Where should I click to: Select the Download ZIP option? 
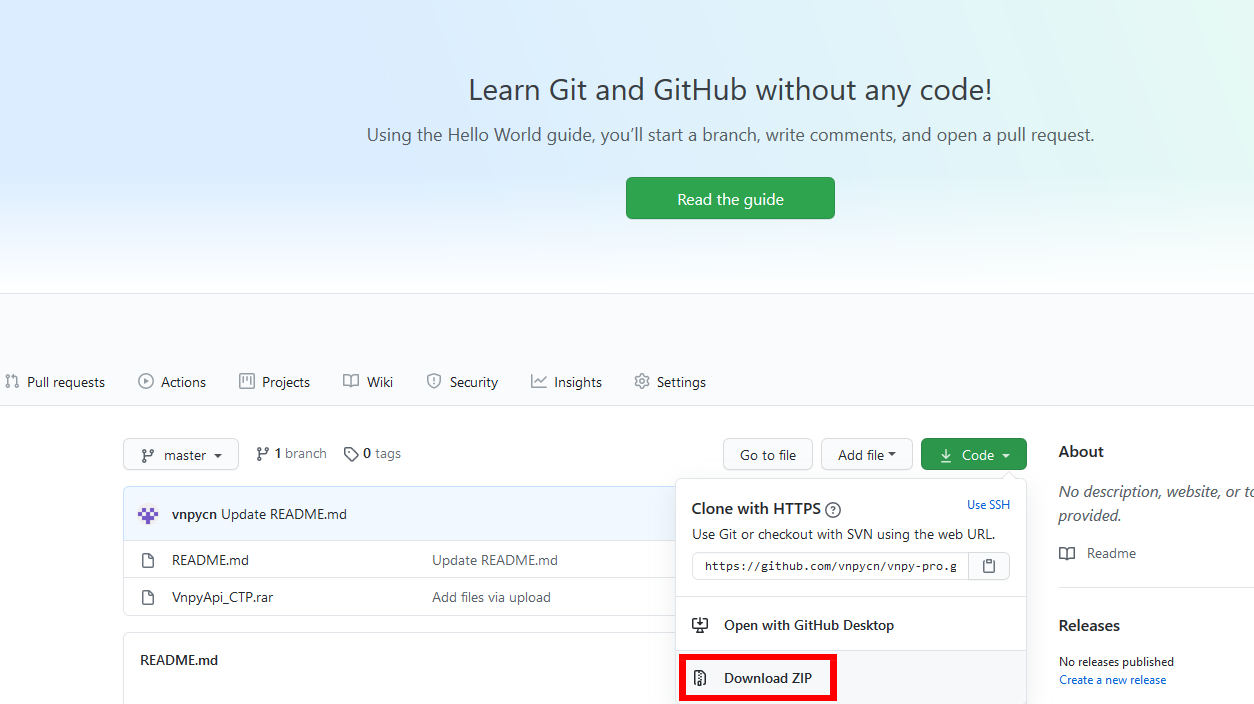[757, 678]
